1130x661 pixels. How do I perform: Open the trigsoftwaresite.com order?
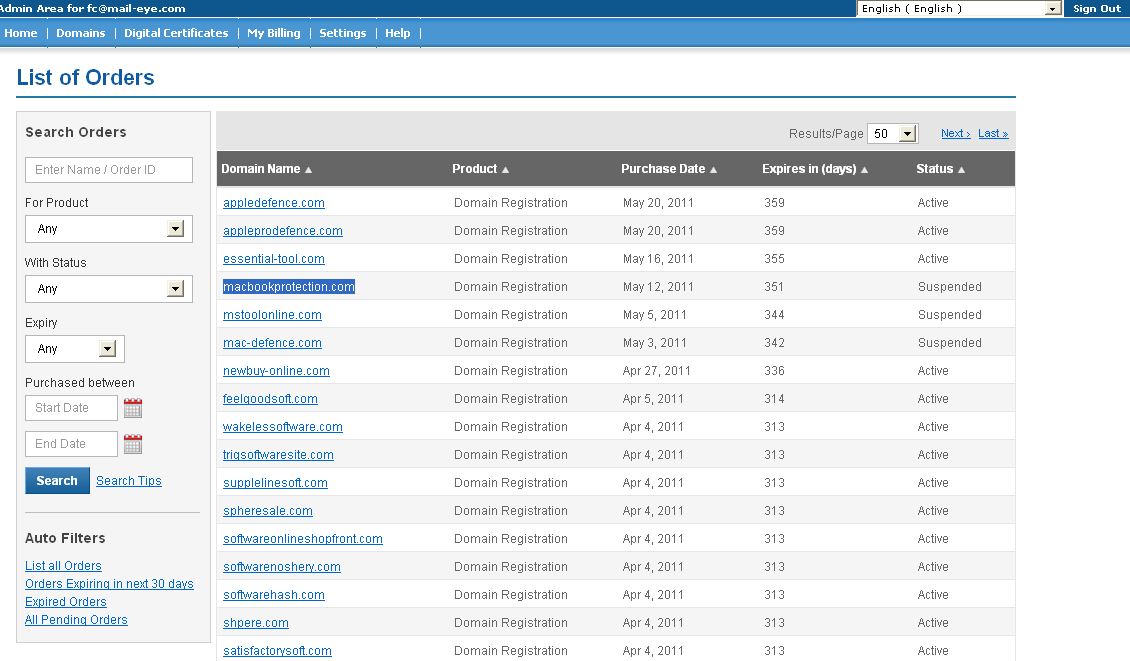[278, 456]
